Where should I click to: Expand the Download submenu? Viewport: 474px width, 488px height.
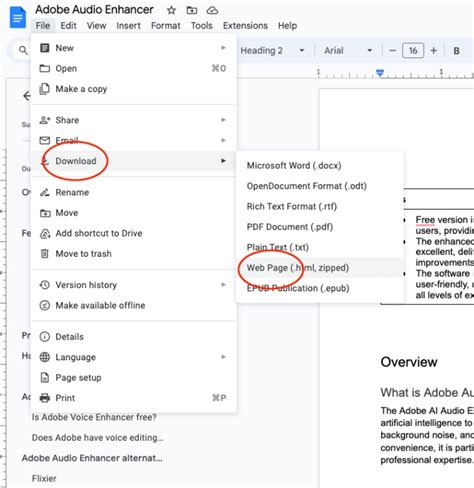point(134,161)
